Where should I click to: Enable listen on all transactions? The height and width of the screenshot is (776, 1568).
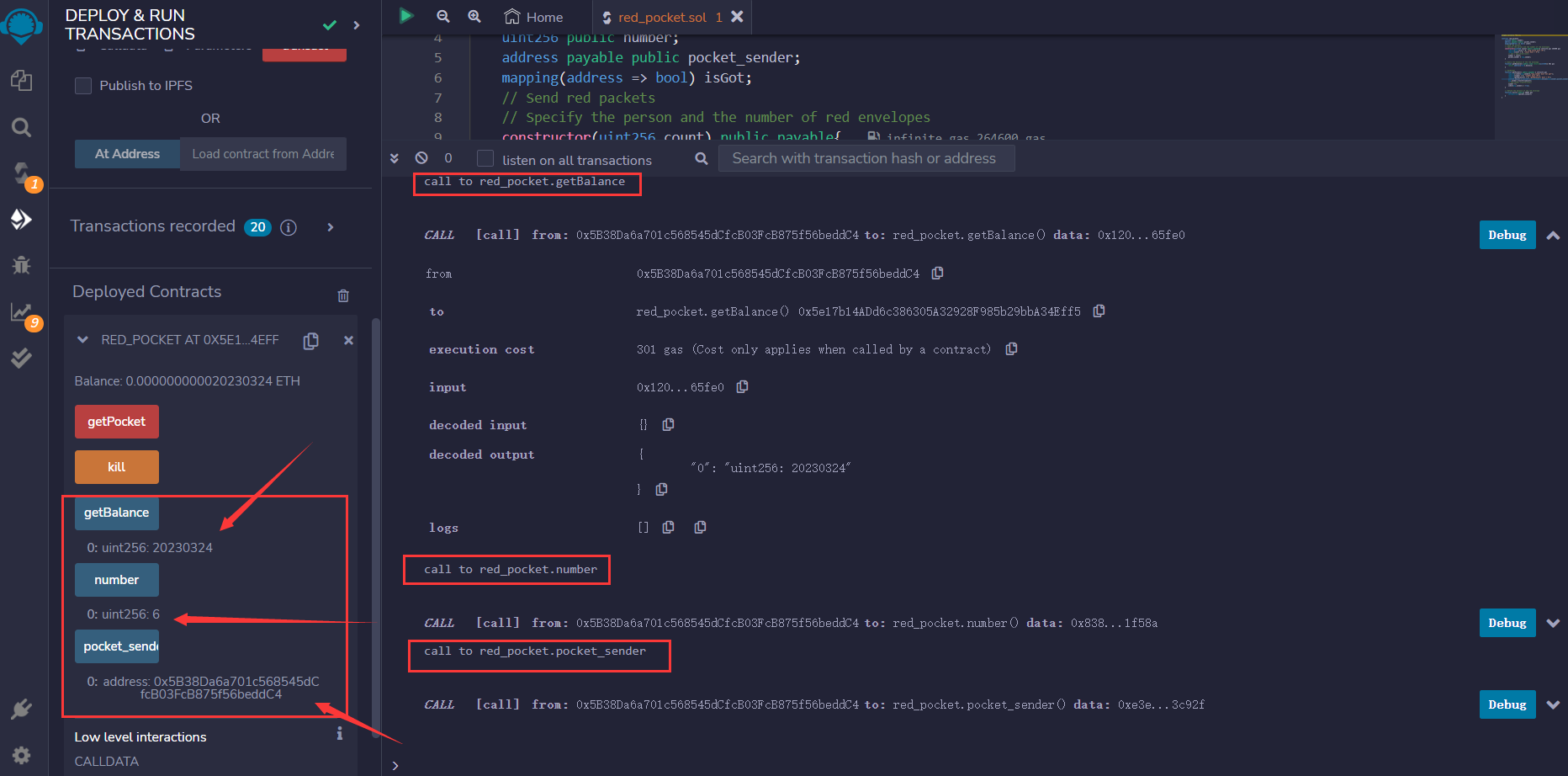pyautogui.click(x=485, y=158)
